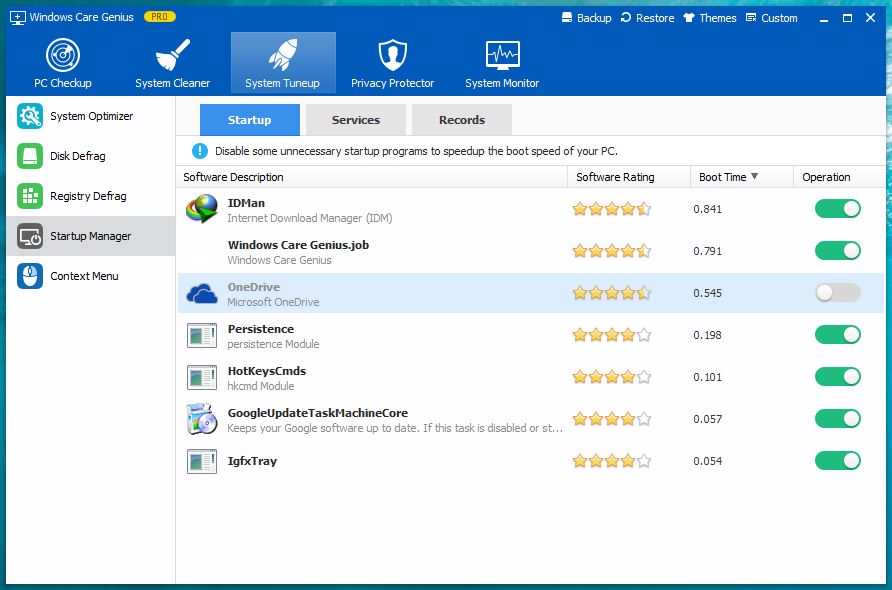Click the Restore circular arrow icon

tap(626, 17)
